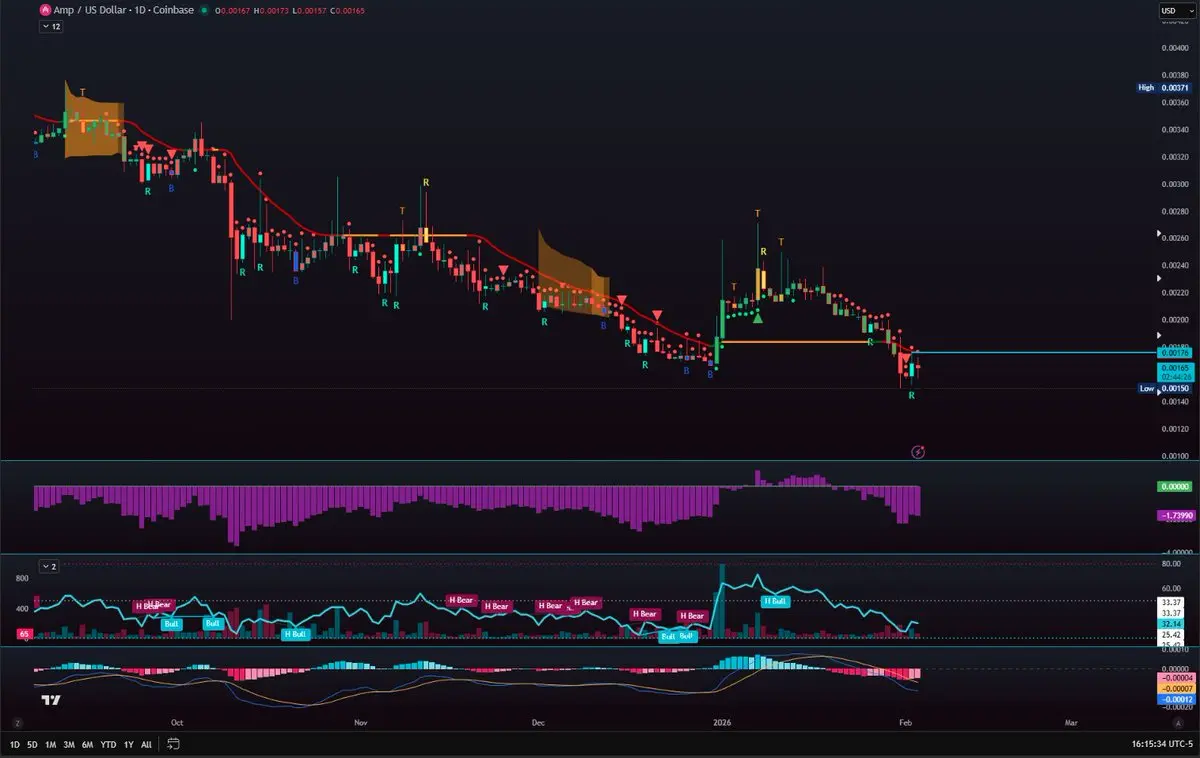The image size is (1200, 758).
Task: Click the 65 red volume label
Action: (x=24, y=634)
